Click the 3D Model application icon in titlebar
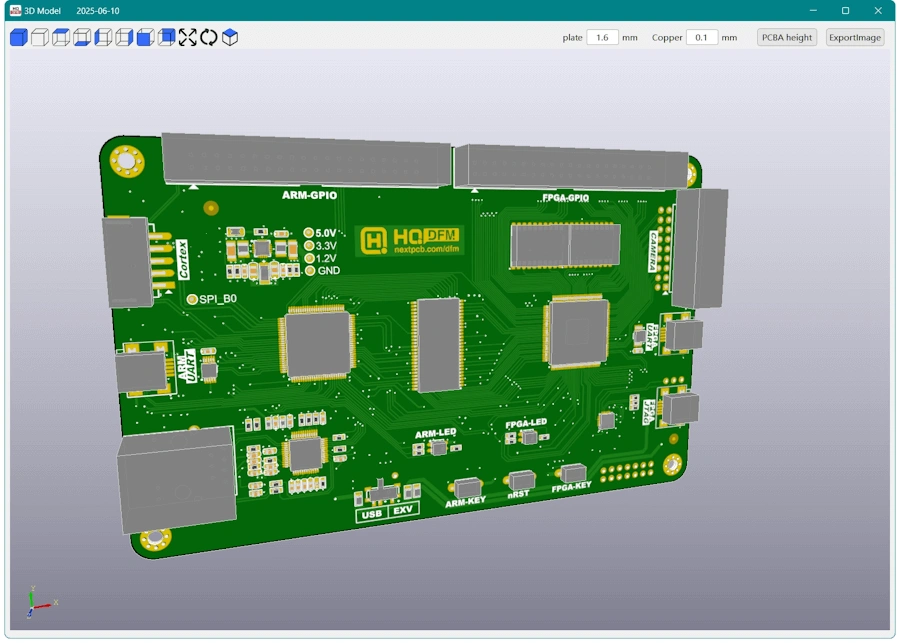Image resolution: width=900 pixels, height=643 pixels. coord(13,10)
